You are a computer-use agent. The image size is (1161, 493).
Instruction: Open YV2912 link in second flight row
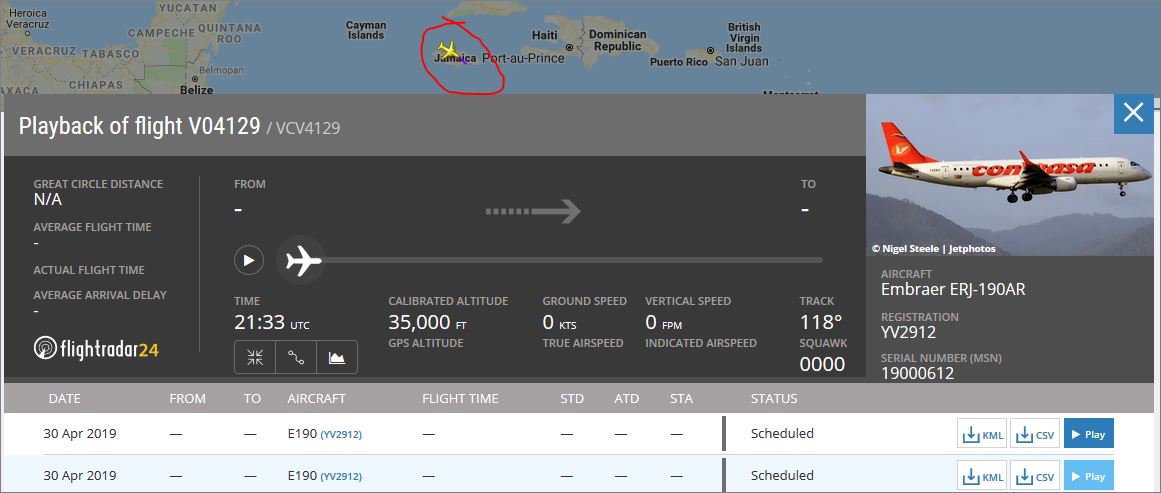(341, 476)
